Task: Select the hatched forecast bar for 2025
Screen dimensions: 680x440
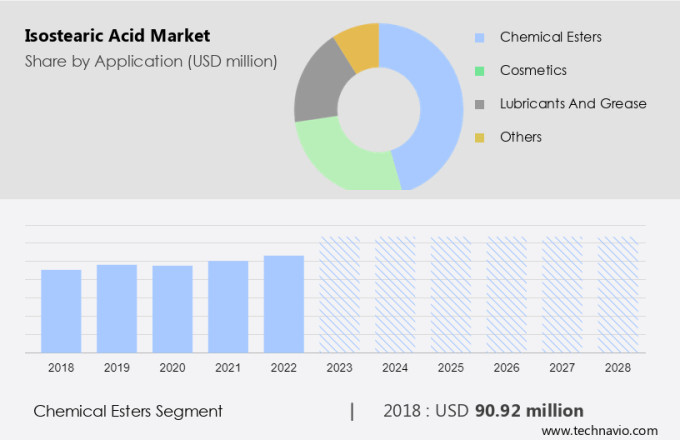Action: click(451, 294)
